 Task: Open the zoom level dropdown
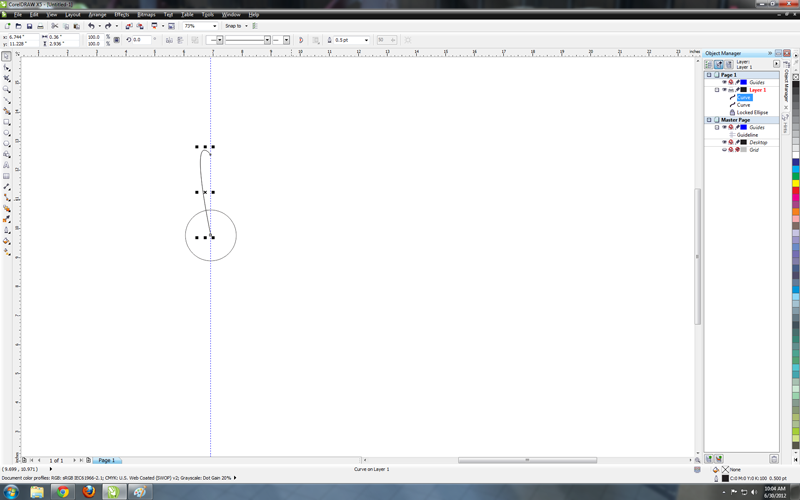click(x=214, y=26)
